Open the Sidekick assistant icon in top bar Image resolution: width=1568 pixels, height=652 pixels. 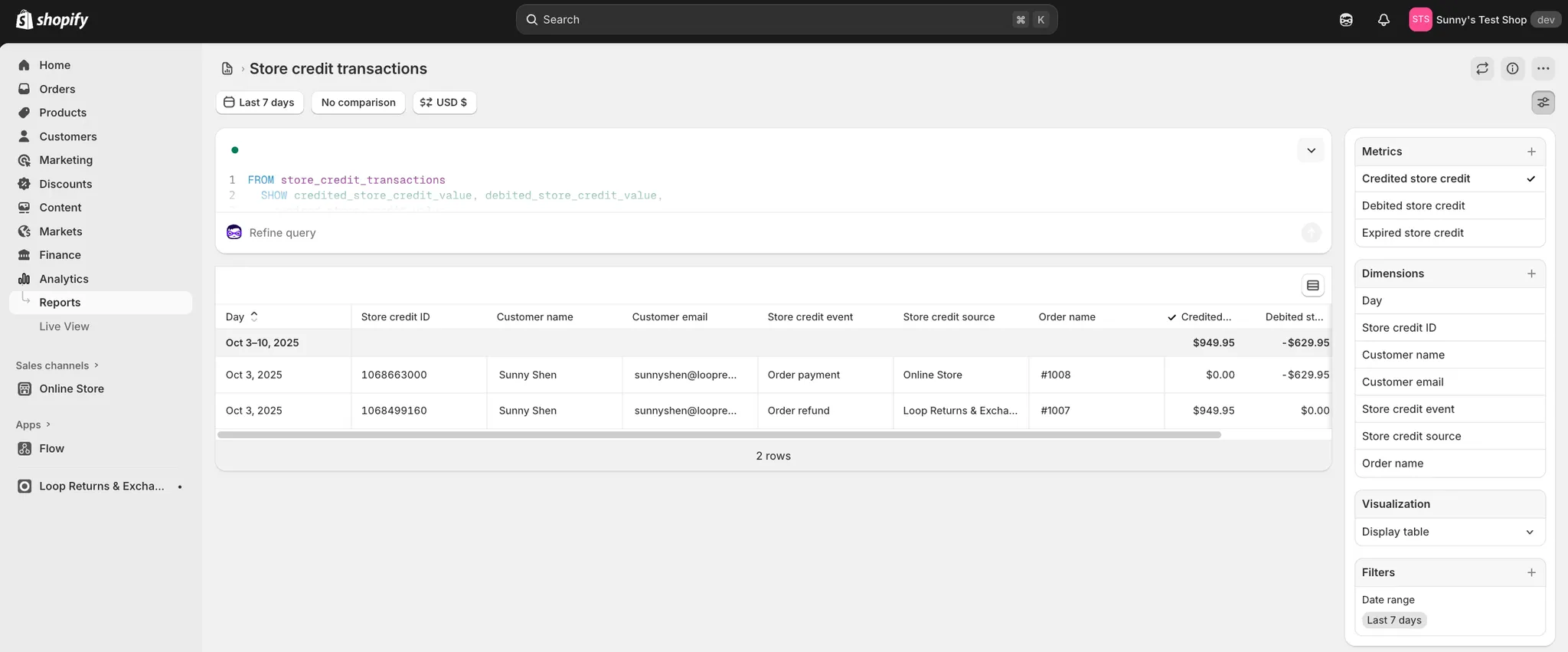click(x=1346, y=20)
